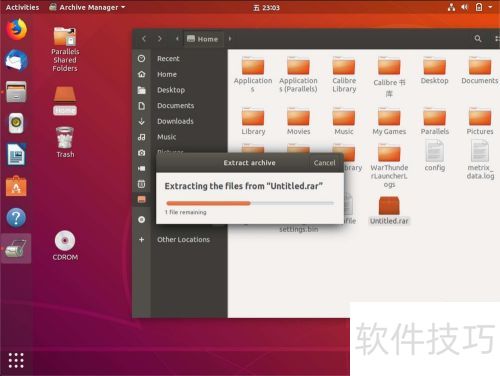
Task: Cancel the archive extraction
Action: click(324, 163)
